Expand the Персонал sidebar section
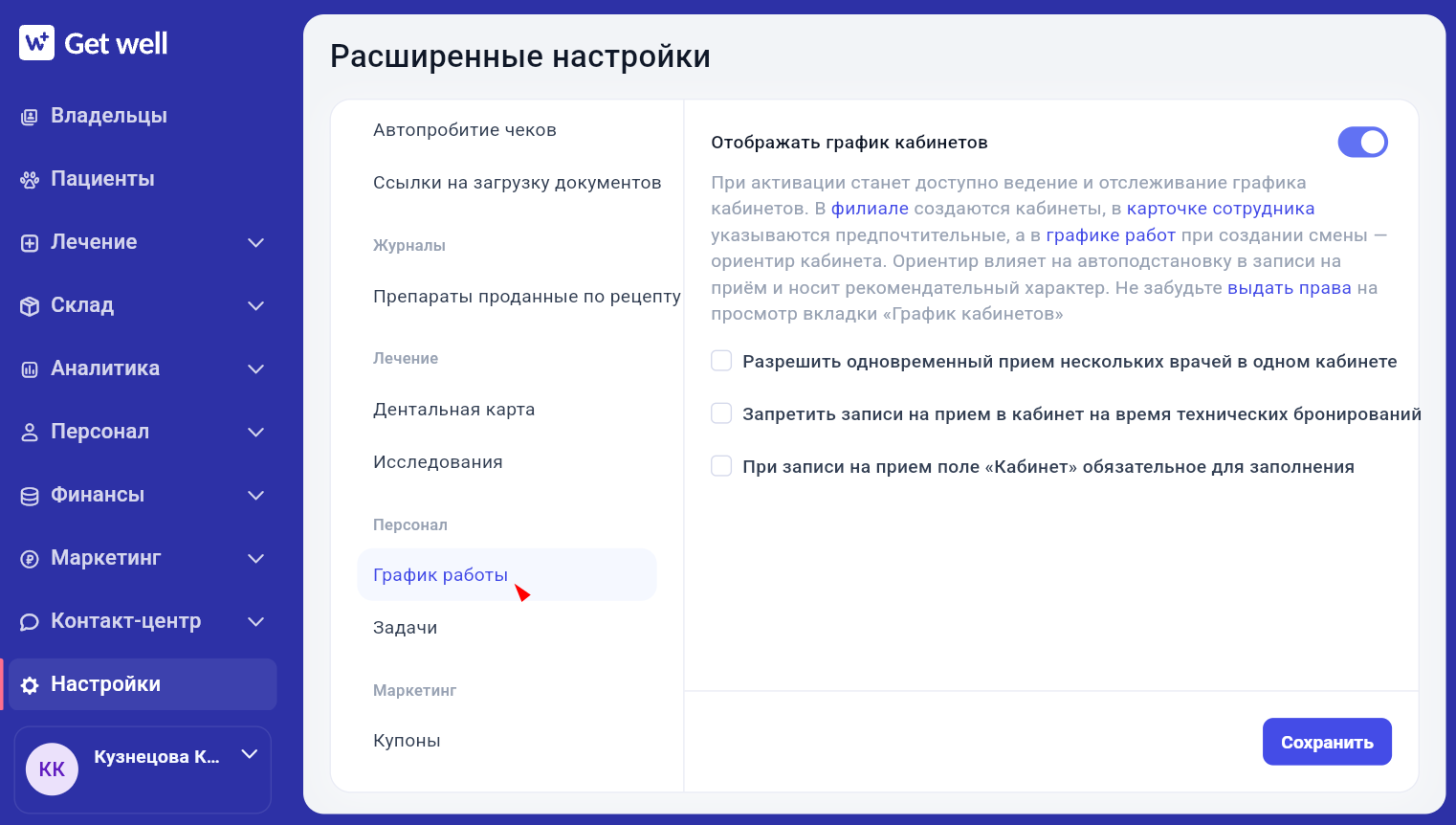The width and height of the screenshot is (1456, 825). (255, 433)
